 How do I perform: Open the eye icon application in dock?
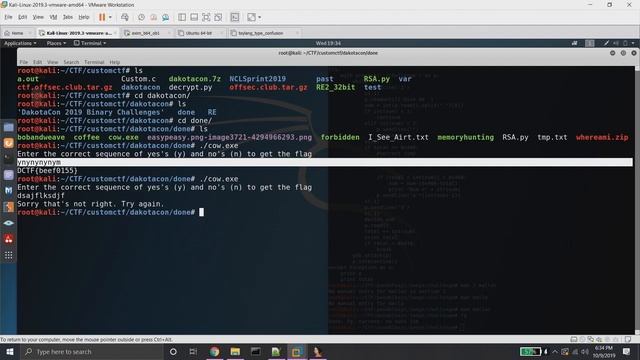pos(9,223)
